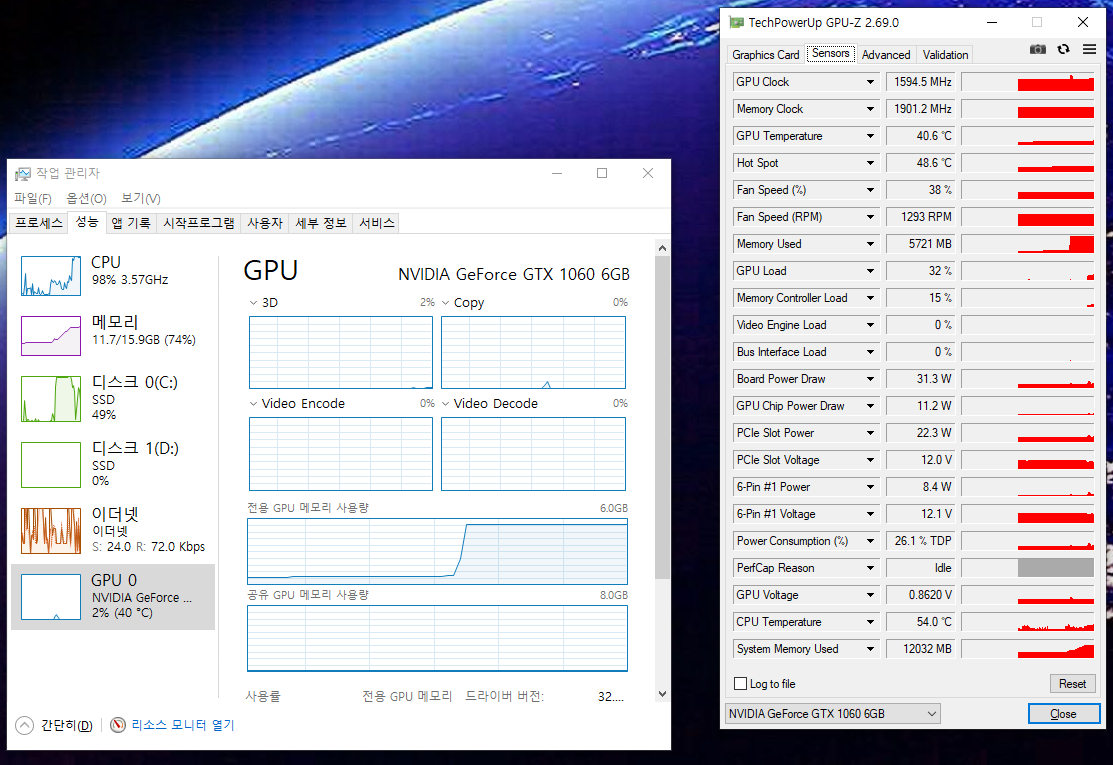Select the 이더넷 network thumbnail
Viewport: 1113px width, 765px height.
point(51,531)
